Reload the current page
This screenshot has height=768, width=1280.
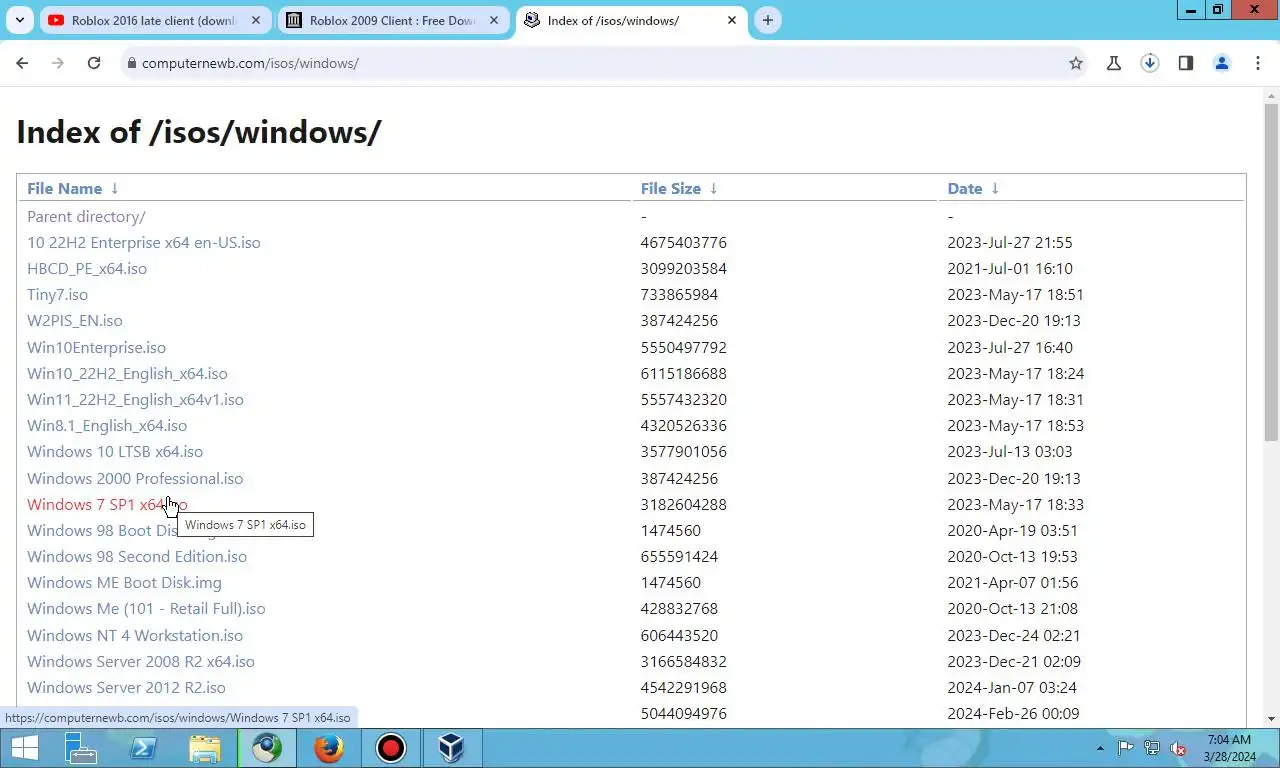(94, 63)
